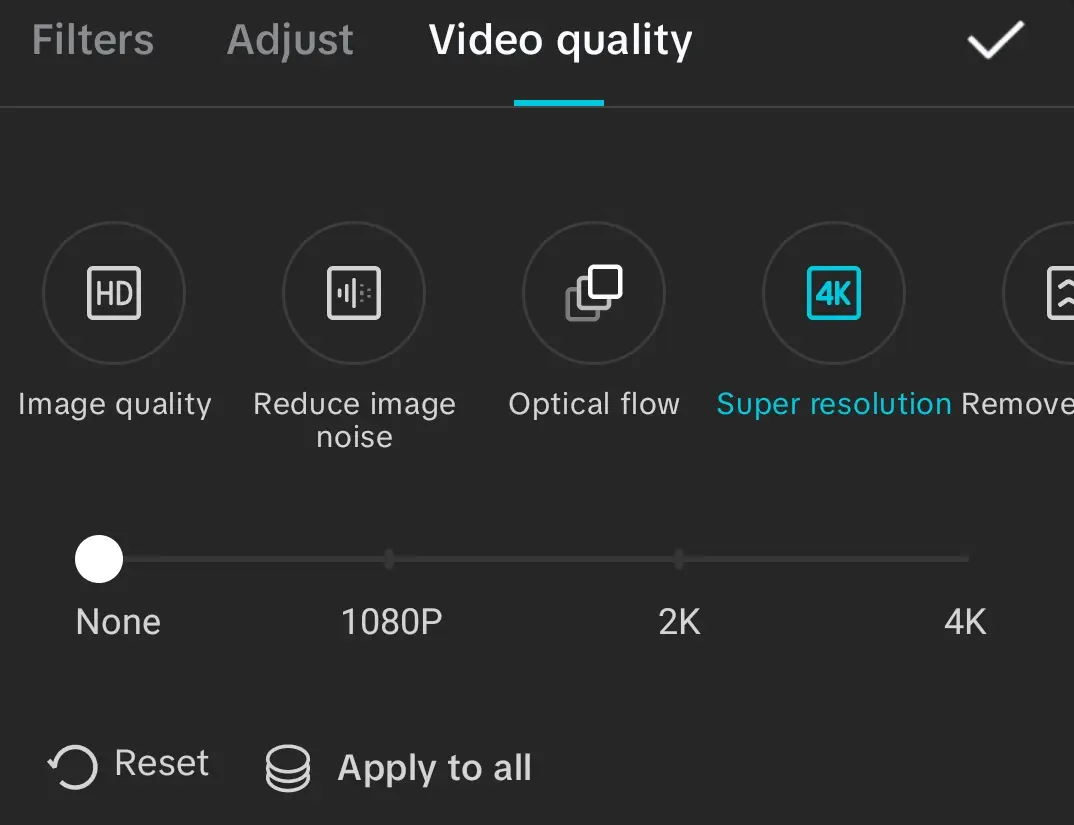This screenshot has width=1074, height=825.
Task: Switch to the Filters tab
Action: (93, 40)
